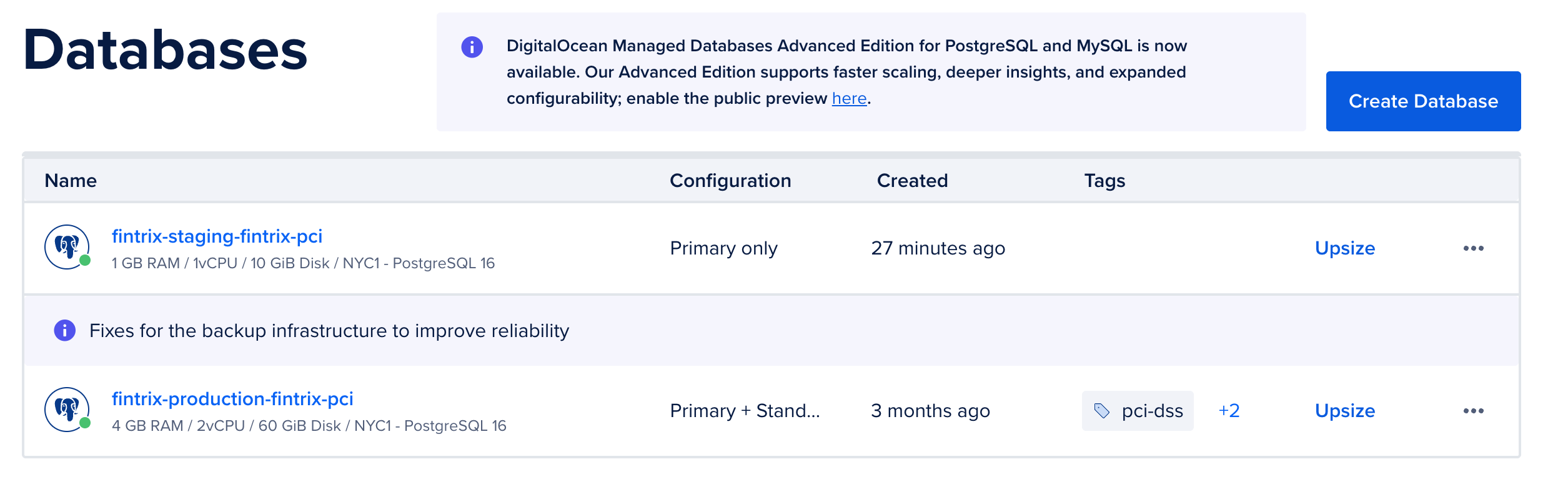Click the PostgreSQL icon for fintrix-staging

pyautogui.click(x=67, y=247)
